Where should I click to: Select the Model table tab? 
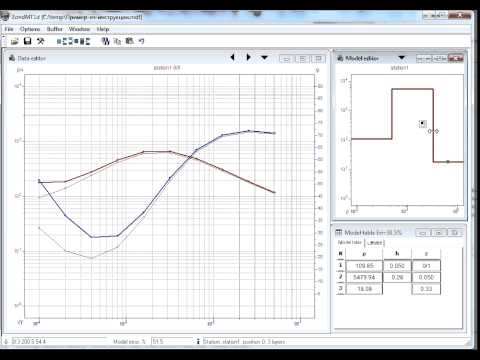point(350,242)
